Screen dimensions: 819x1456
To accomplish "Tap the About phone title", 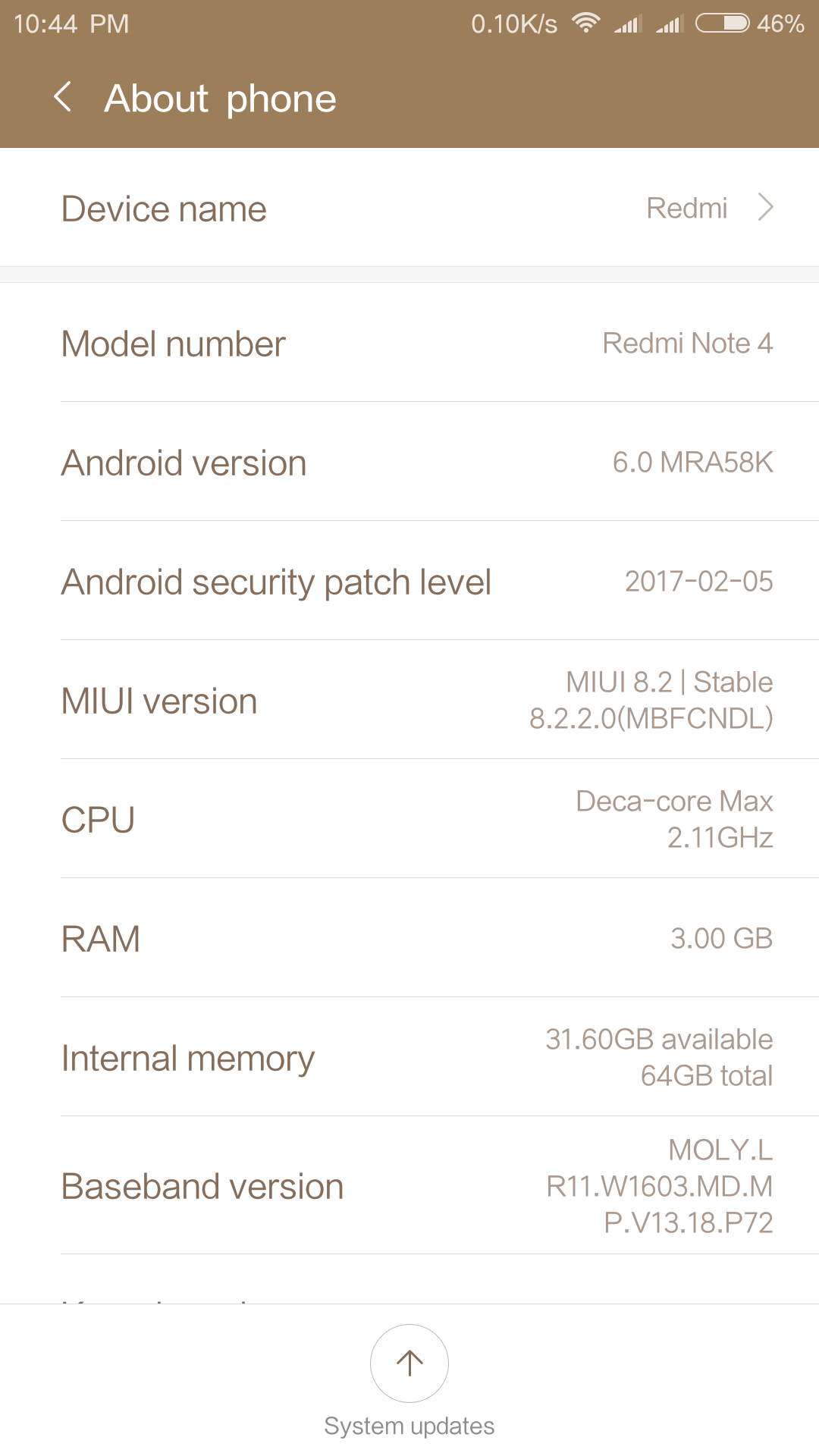I will pos(220,99).
